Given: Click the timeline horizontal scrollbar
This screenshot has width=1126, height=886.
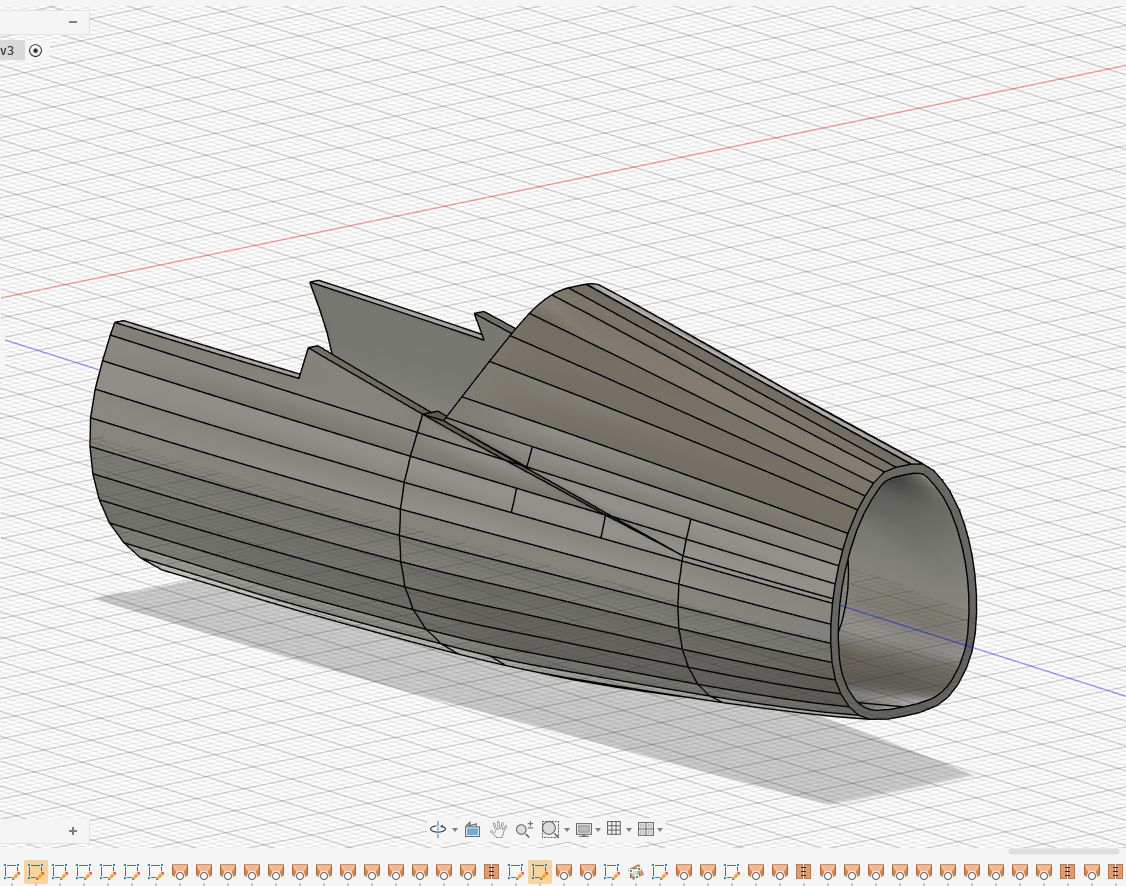Looking at the screenshot, I should [x=1064, y=852].
